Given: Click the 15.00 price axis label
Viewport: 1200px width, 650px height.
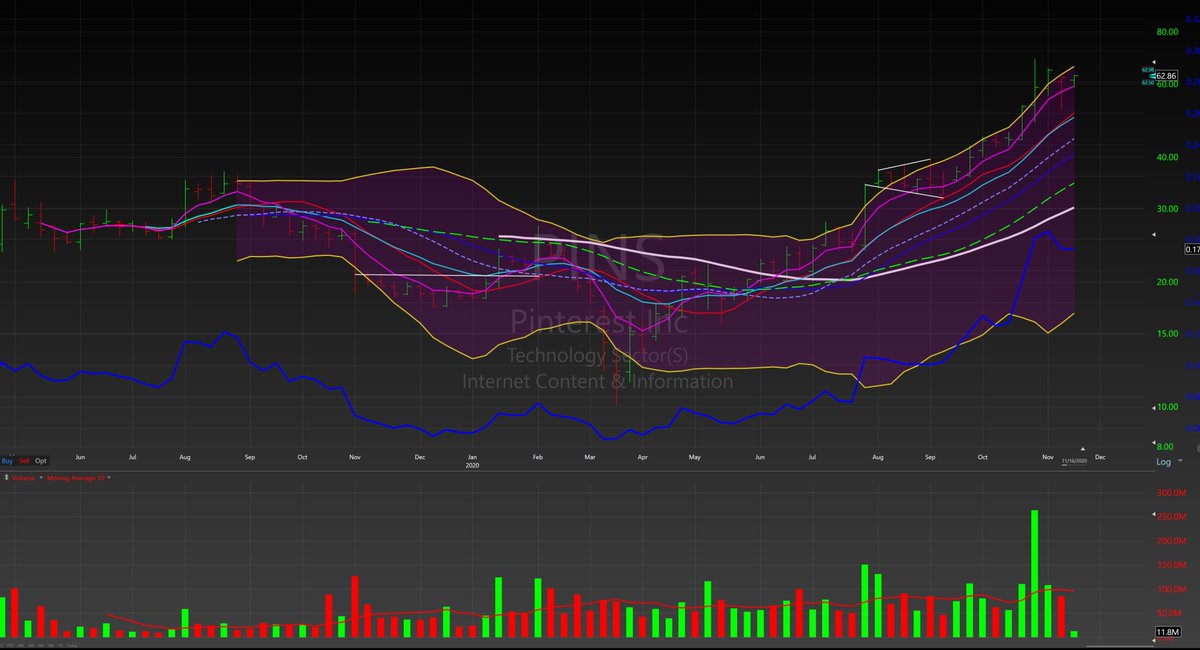Looking at the screenshot, I should [x=1167, y=334].
